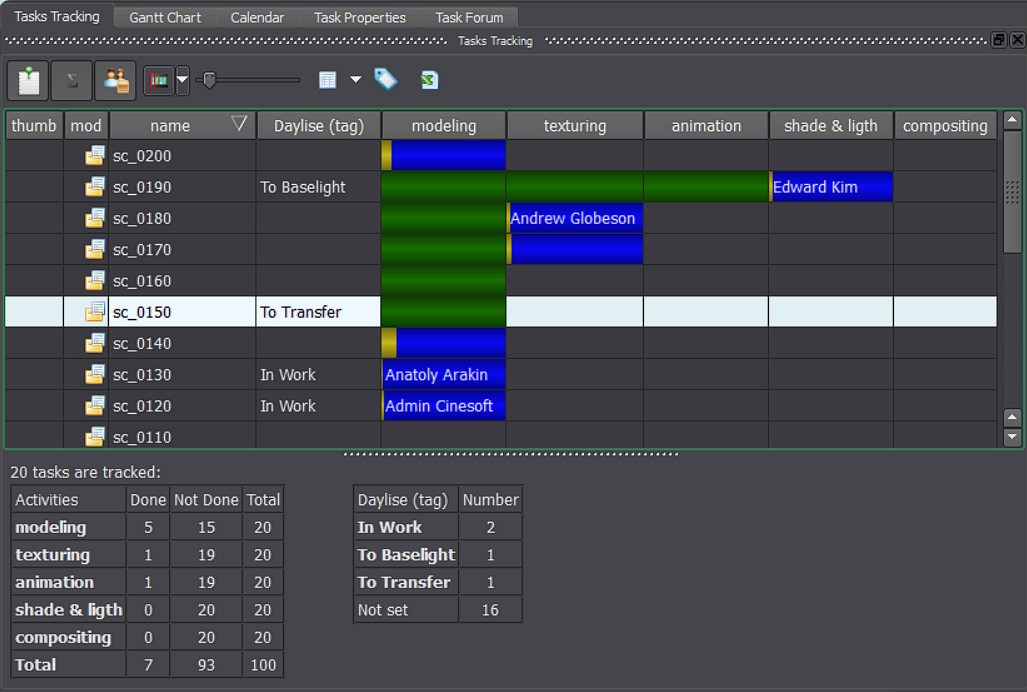The width and height of the screenshot is (1027, 692).
Task: Click the In Work tag of sc_0120
Action: 288,407
